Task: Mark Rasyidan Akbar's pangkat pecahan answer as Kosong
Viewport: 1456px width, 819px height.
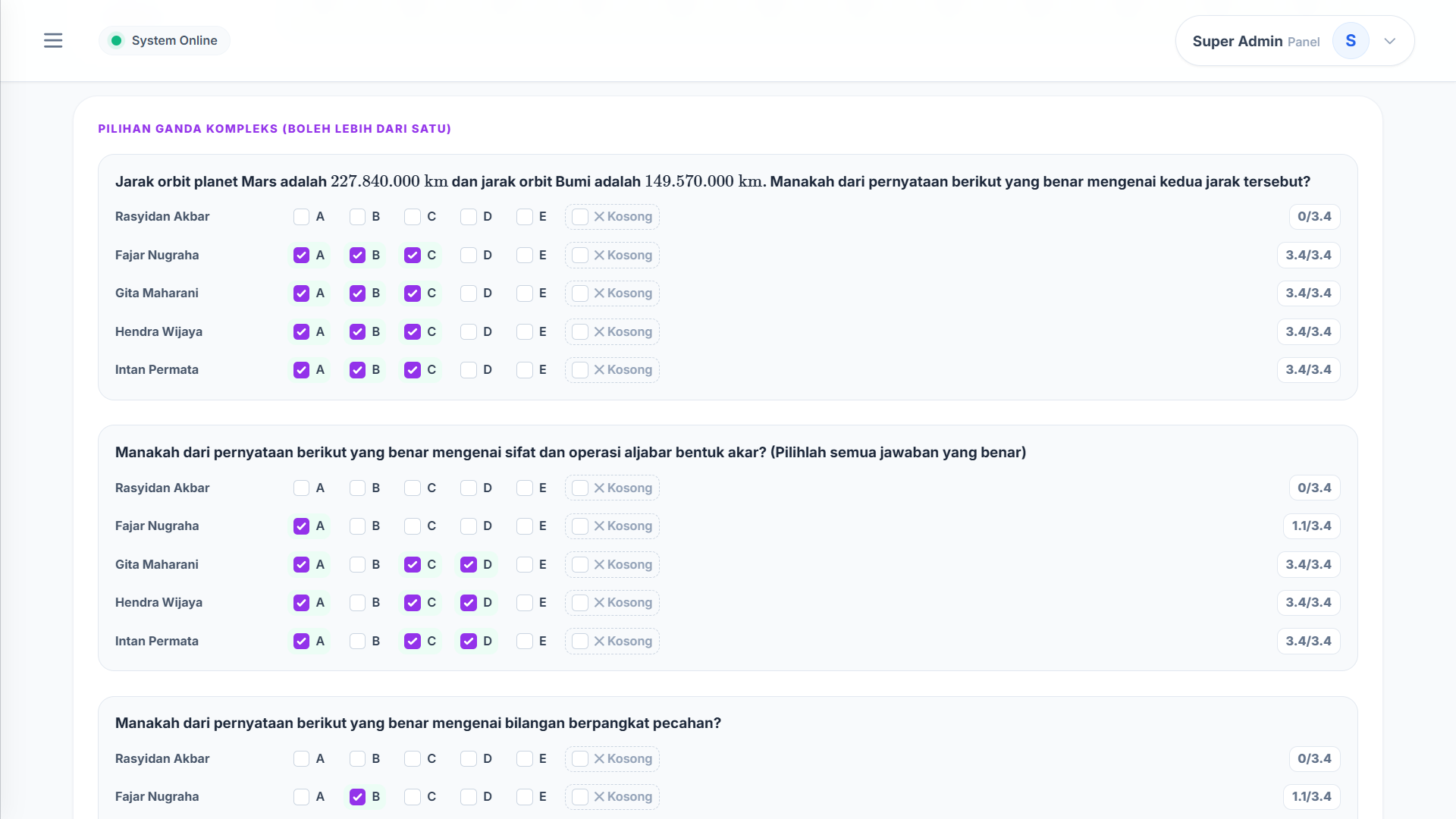Action: tap(612, 759)
